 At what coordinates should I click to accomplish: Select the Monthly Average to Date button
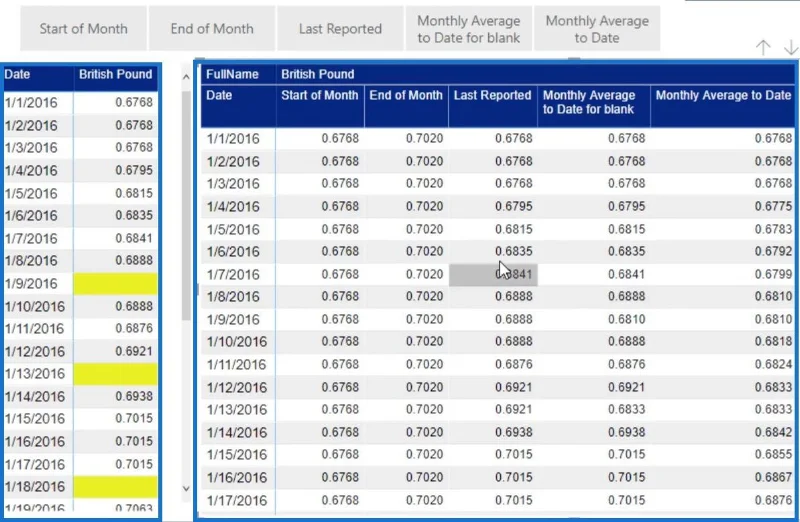[x=597, y=29]
